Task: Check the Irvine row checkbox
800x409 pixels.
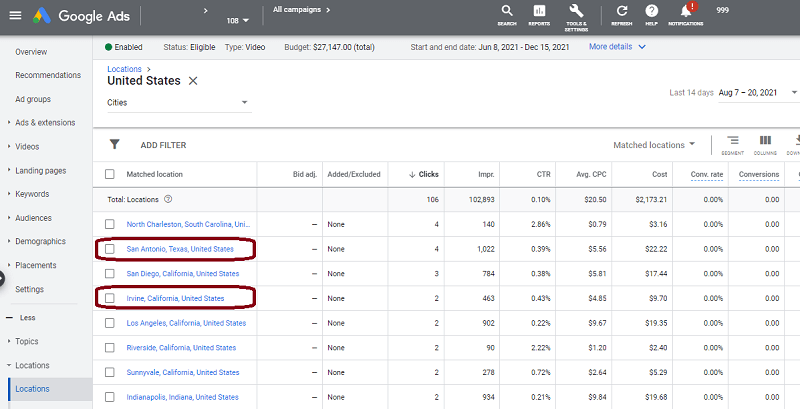Action: [x=110, y=298]
